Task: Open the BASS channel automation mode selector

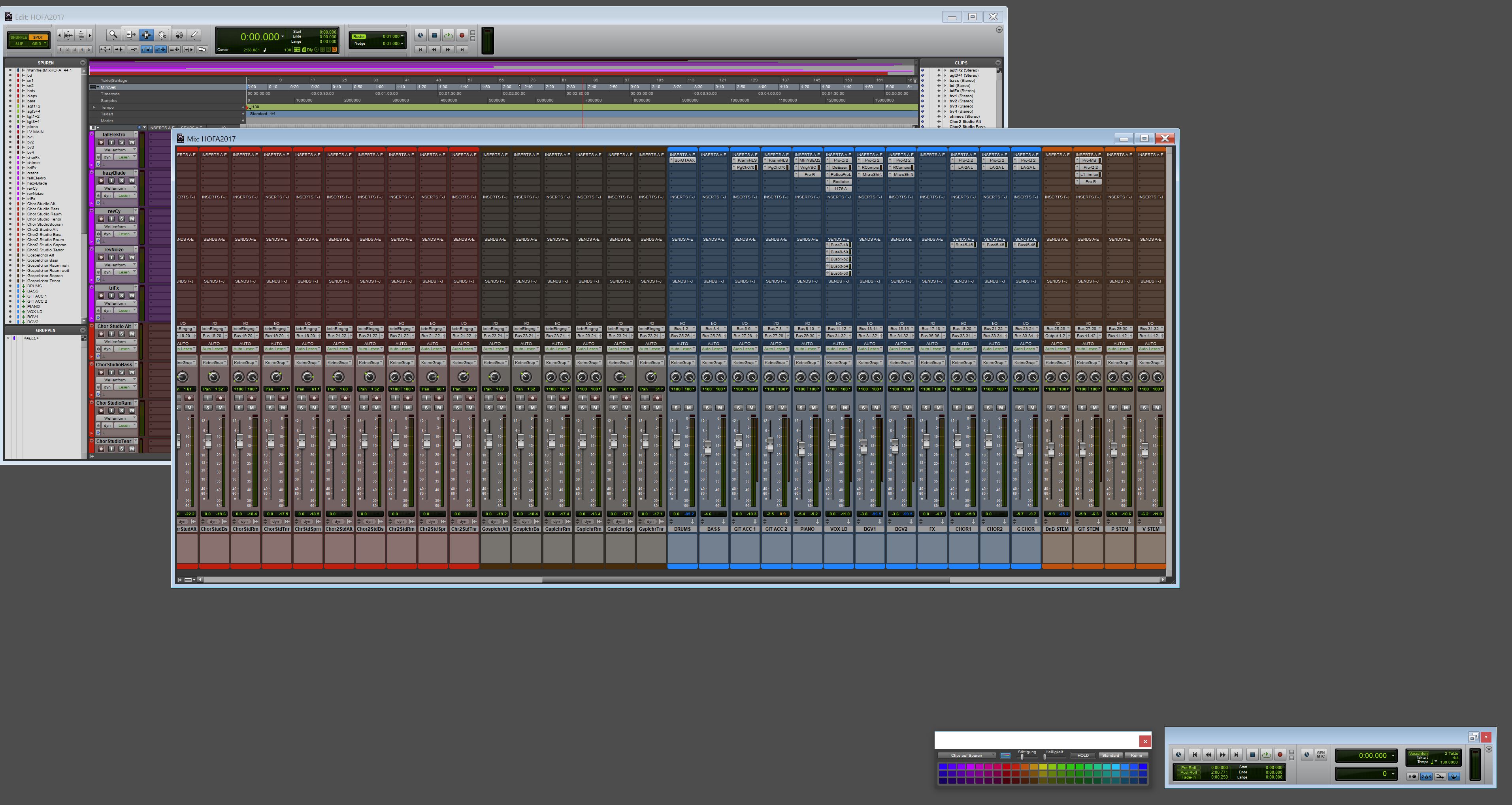Action: (713, 349)
